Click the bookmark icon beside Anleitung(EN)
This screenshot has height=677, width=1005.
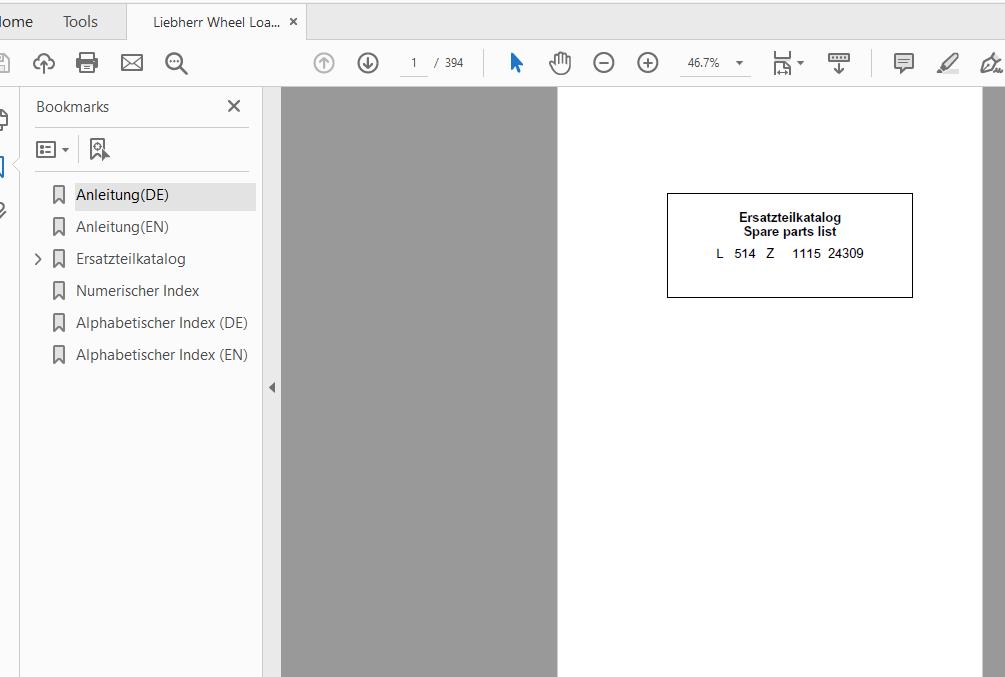[59, 227]
